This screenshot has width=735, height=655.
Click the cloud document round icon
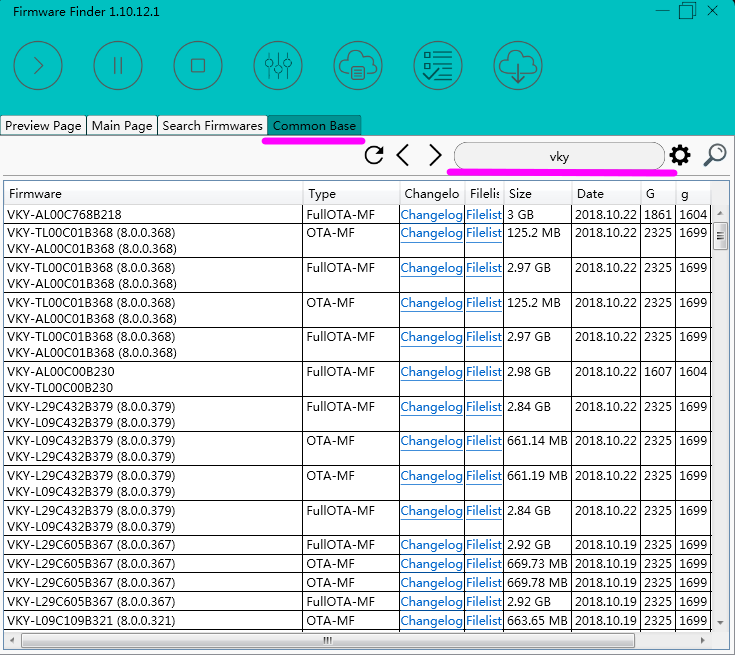point(358,66)
